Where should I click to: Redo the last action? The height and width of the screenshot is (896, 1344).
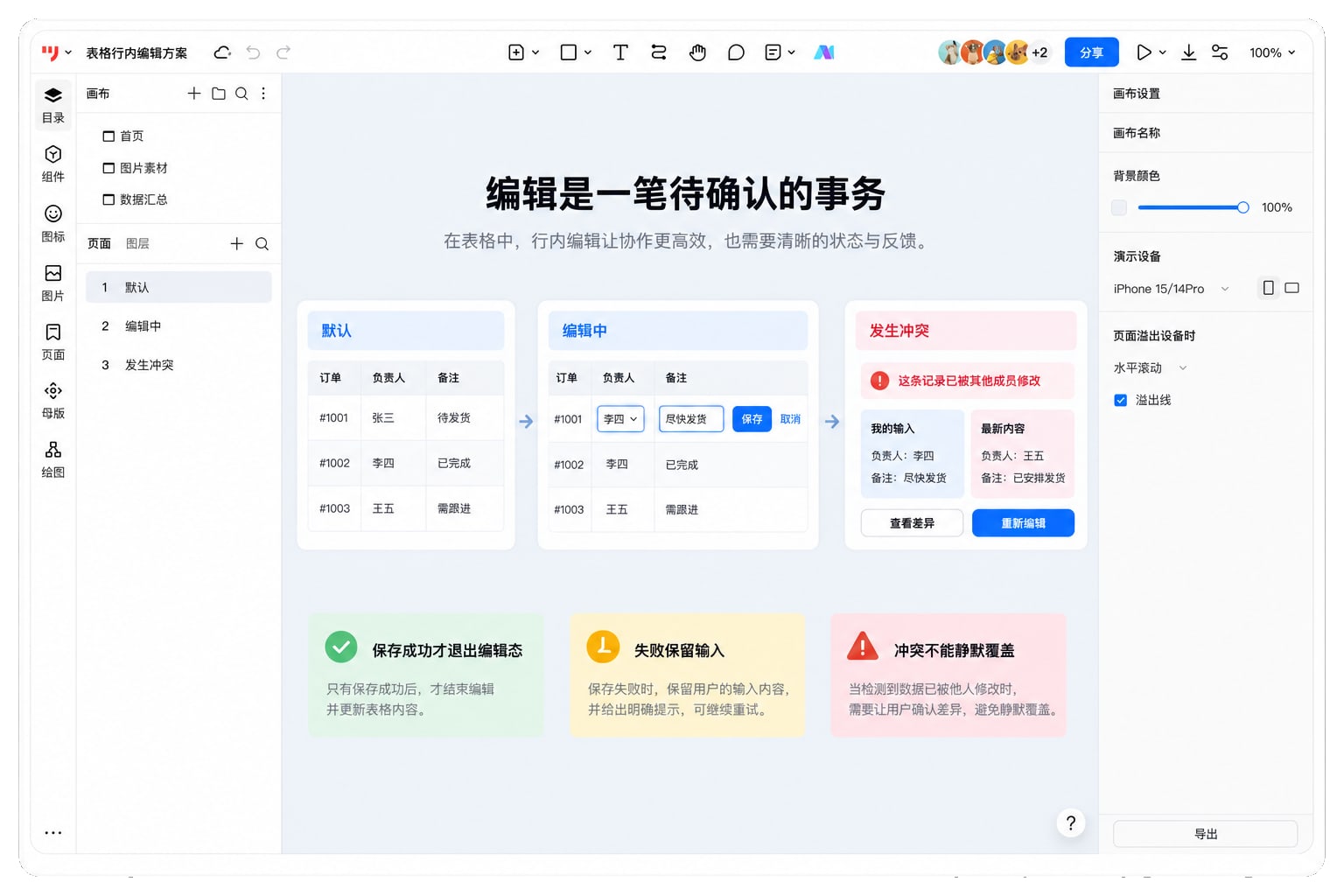[x=283, y=52]
